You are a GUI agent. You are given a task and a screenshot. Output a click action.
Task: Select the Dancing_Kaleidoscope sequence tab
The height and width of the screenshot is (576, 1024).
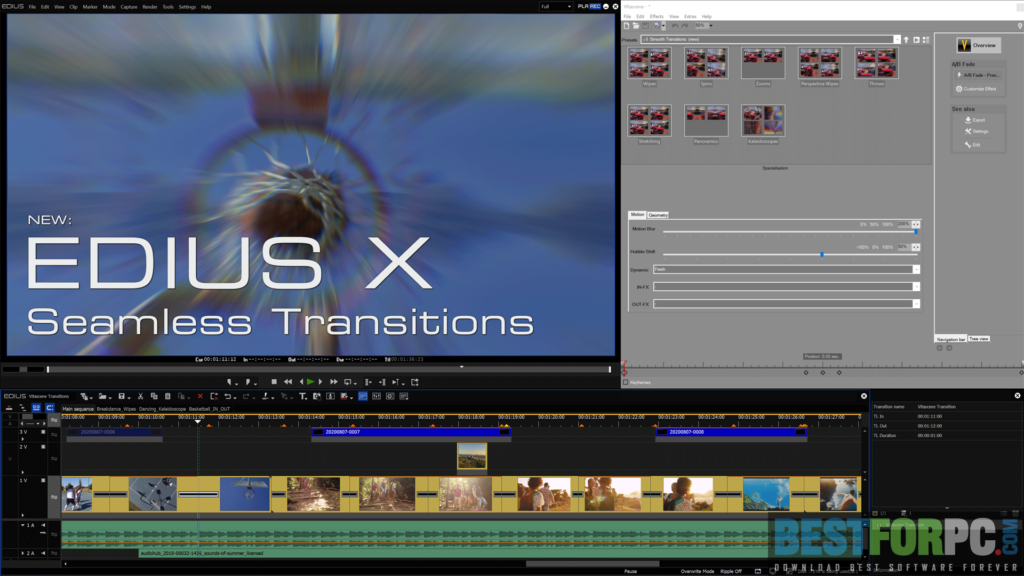[x=162, y=409]
